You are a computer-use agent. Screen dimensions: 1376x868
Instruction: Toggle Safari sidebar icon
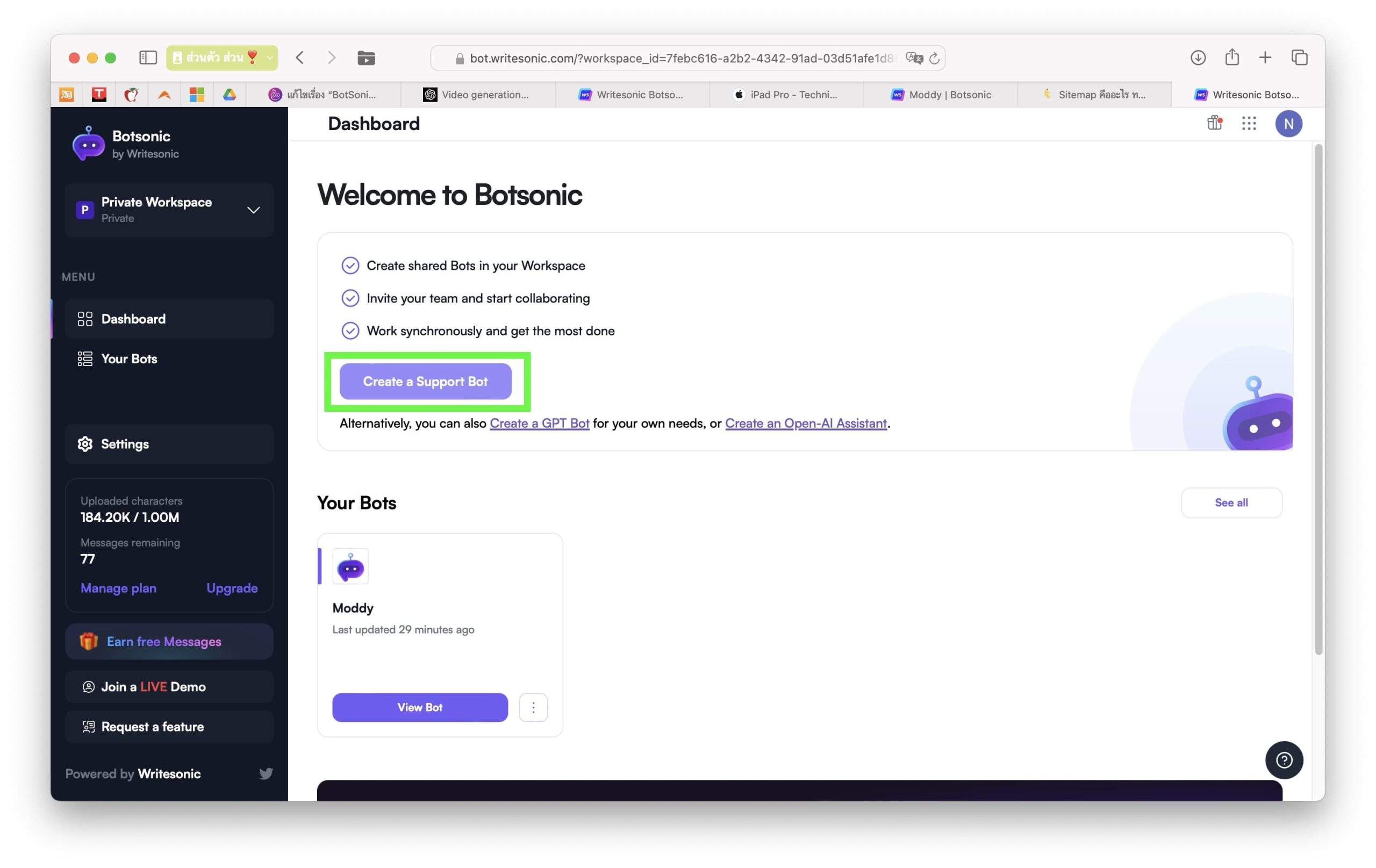(x=148, y=58)
